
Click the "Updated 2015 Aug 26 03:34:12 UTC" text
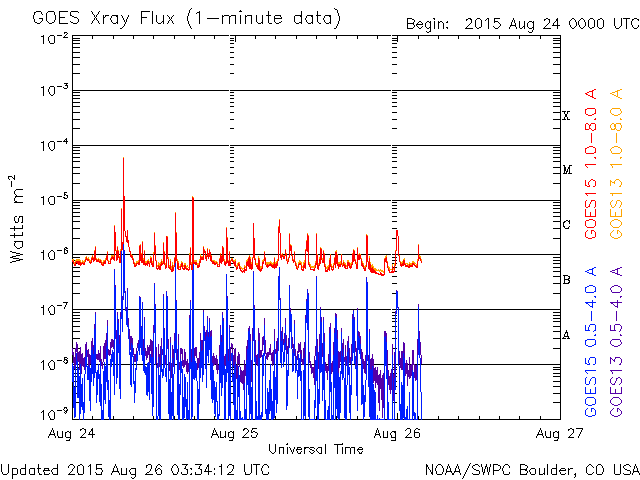click(x=135, y=470)
